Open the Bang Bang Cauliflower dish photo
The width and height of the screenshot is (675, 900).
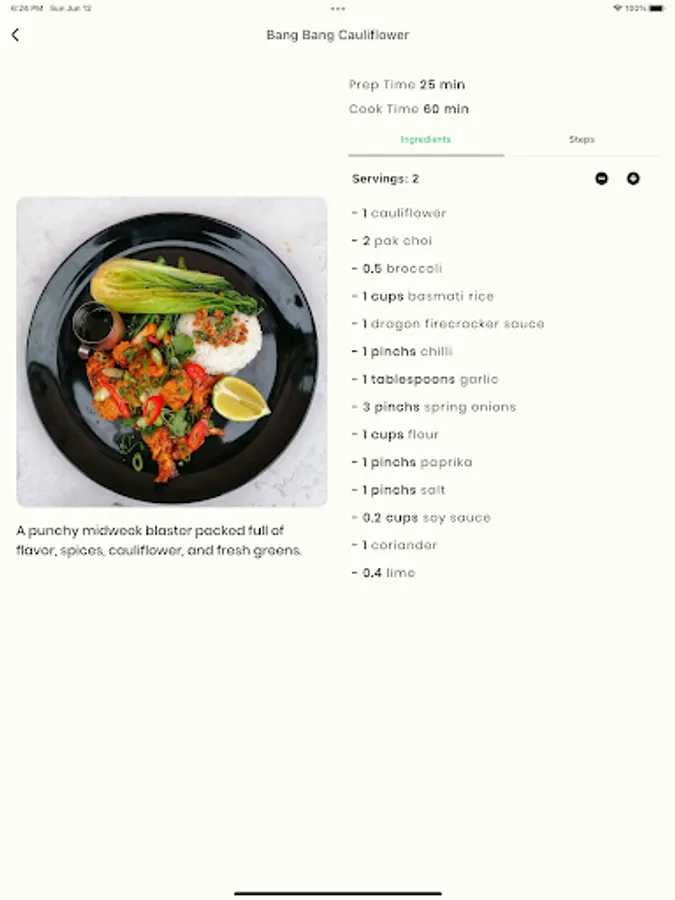[172, 352]
